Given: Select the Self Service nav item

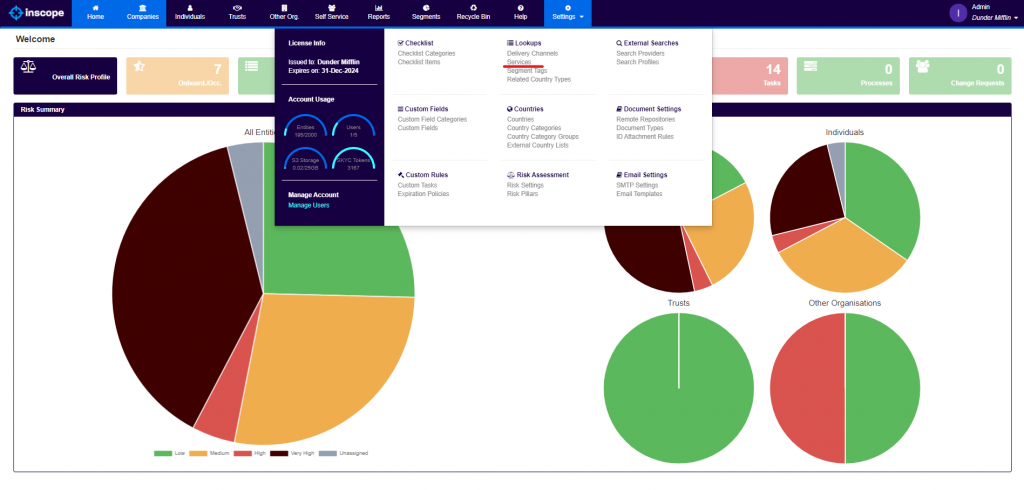Looking at the screenshot, I should 331,13.
